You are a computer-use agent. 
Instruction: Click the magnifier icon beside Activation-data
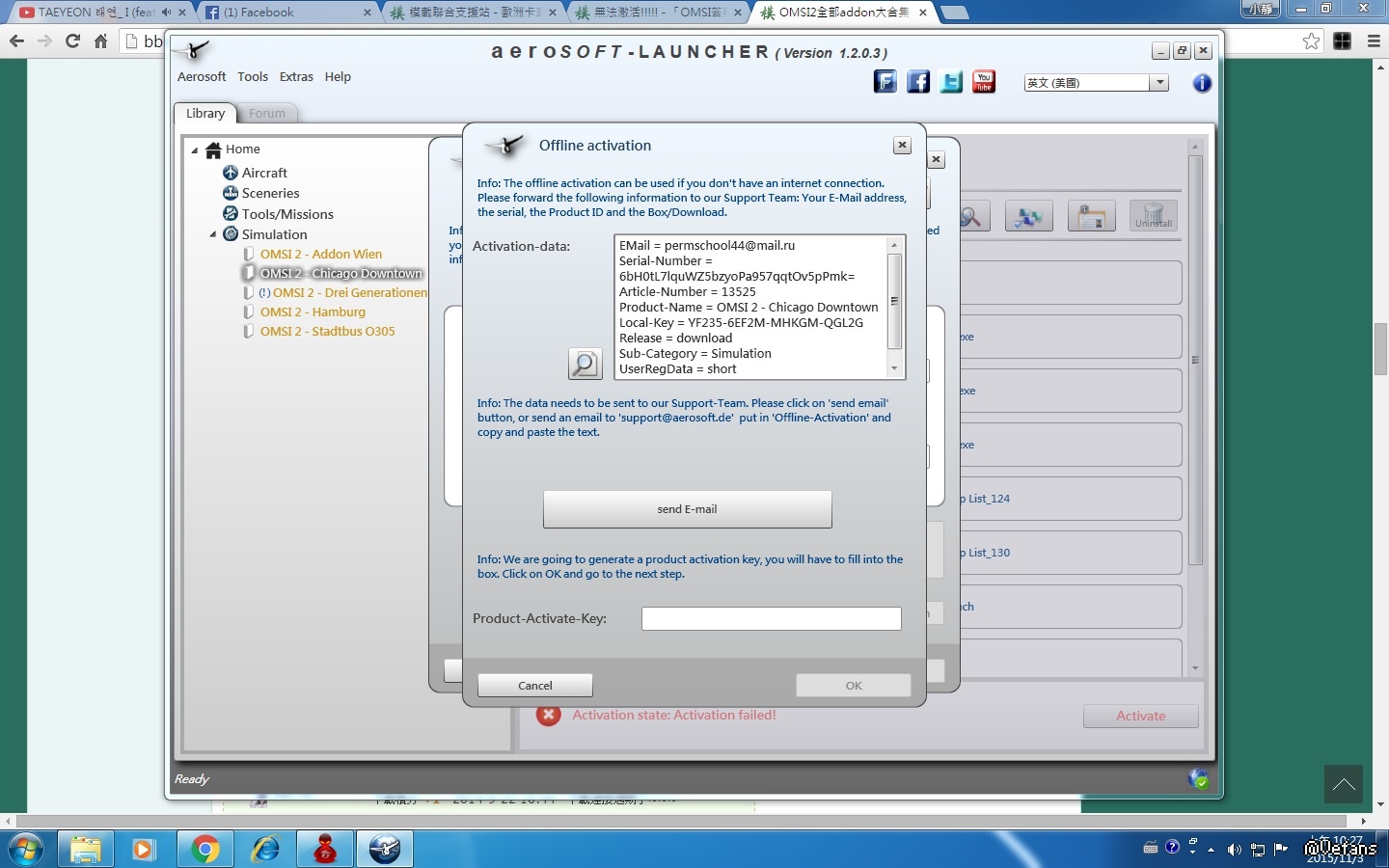click(x=585, y=364)
